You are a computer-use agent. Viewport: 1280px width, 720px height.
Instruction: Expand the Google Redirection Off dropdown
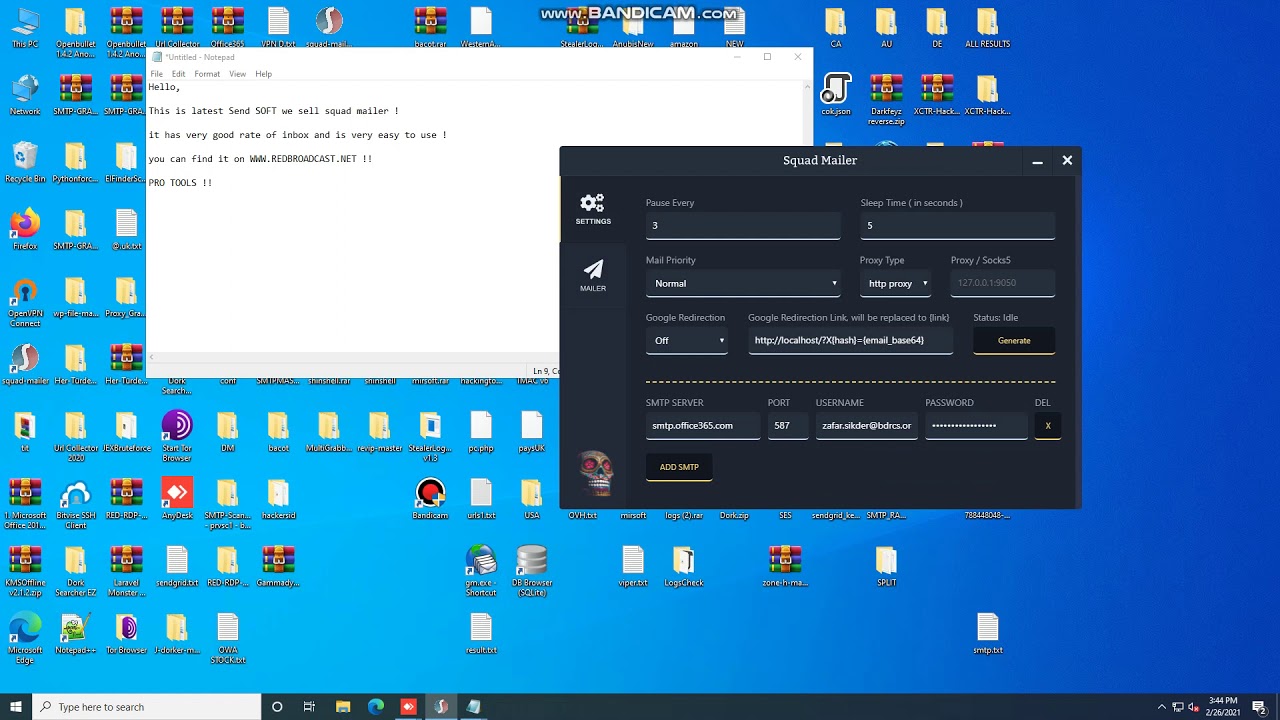tap(688, 341)
